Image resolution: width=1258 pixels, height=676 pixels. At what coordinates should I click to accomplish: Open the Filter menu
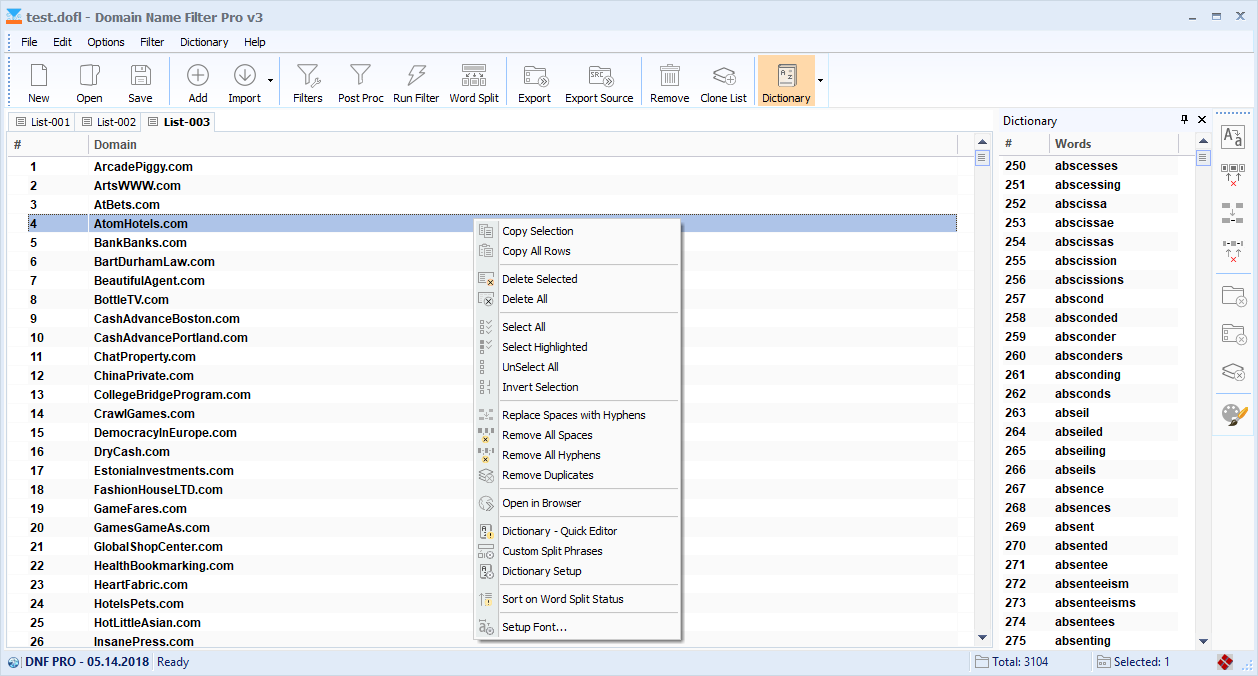(152, 42)
